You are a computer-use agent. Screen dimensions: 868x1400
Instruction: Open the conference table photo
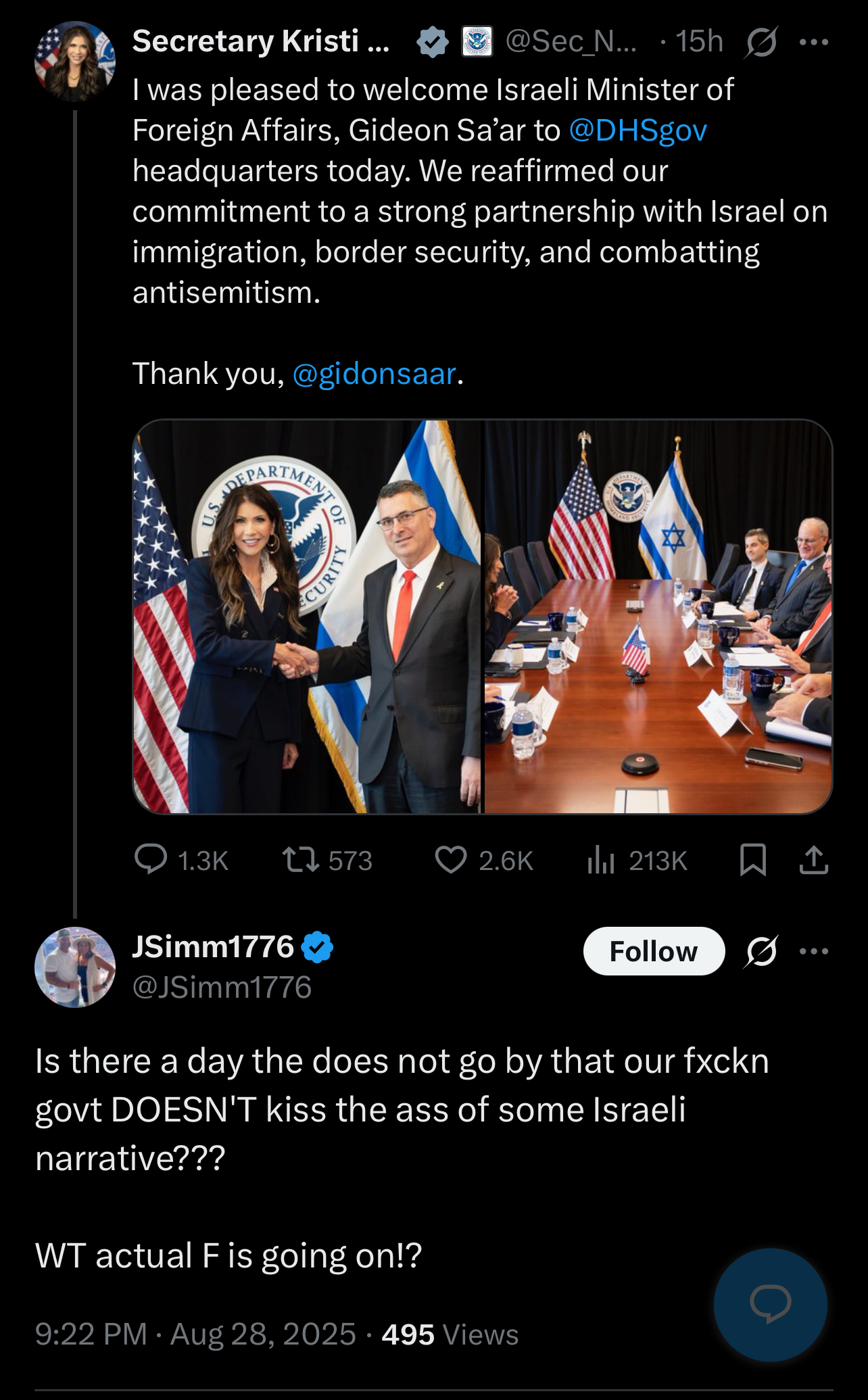[x=658, y=617]
